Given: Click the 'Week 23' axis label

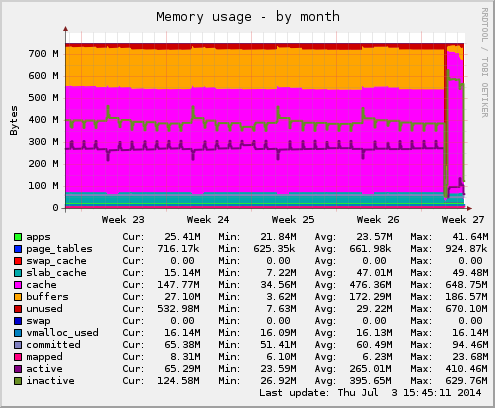Looking at the screenshot, I should point(123,220).
